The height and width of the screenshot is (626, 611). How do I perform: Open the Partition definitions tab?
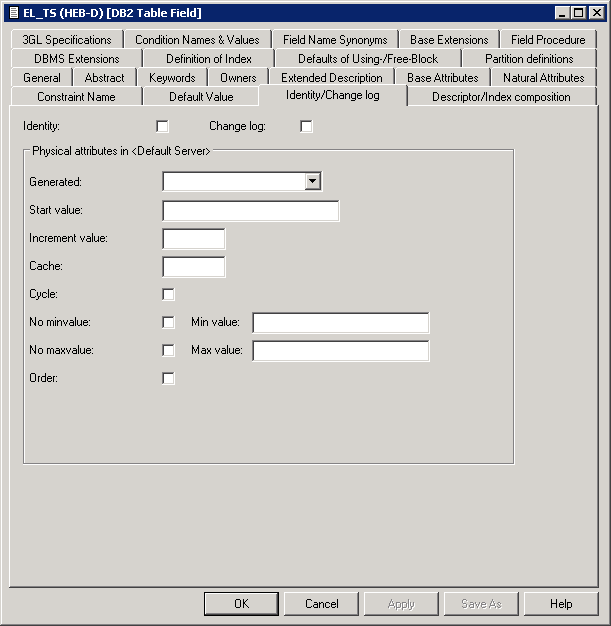coord(528,59)
